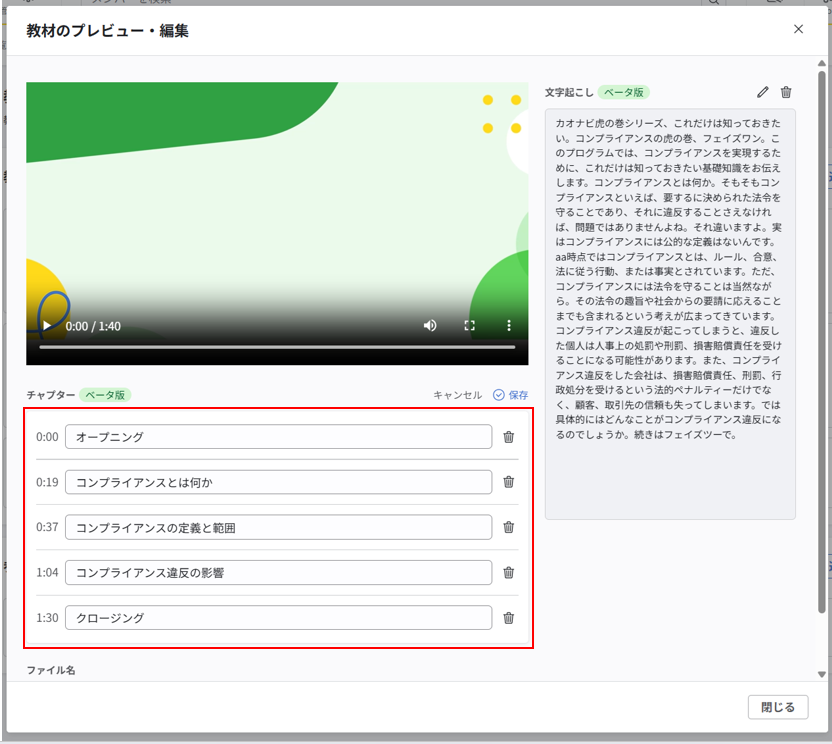
Task: Delete the クロージング chapter
Action: pos(508,618)
